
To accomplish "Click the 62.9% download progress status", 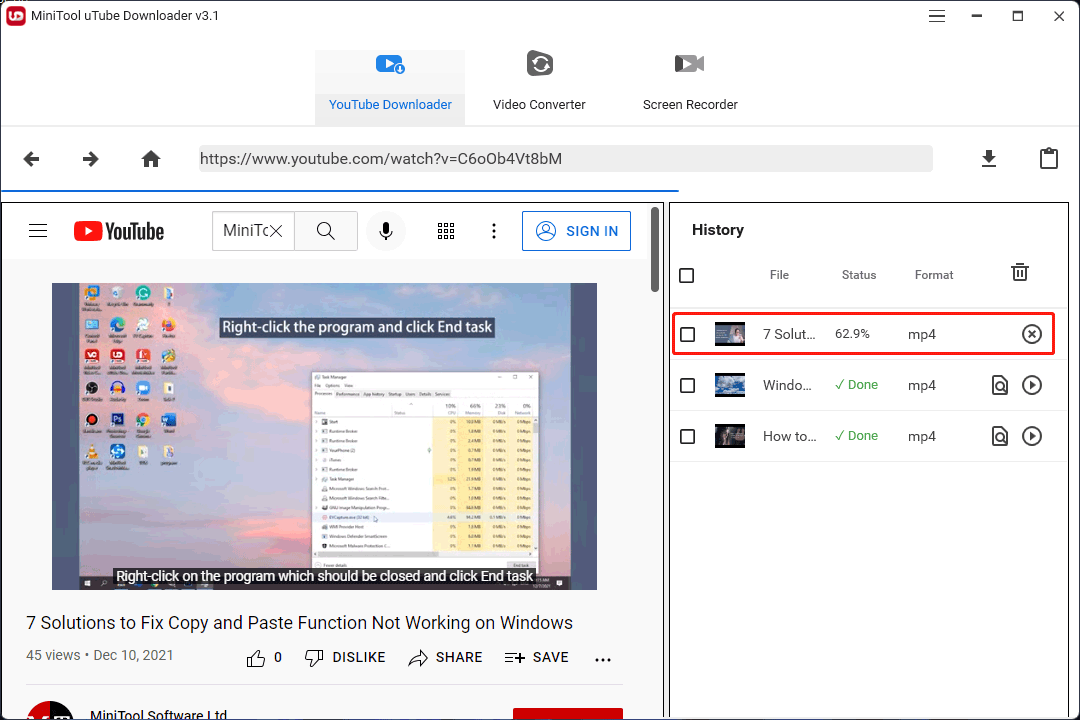I will click(852, 334).
